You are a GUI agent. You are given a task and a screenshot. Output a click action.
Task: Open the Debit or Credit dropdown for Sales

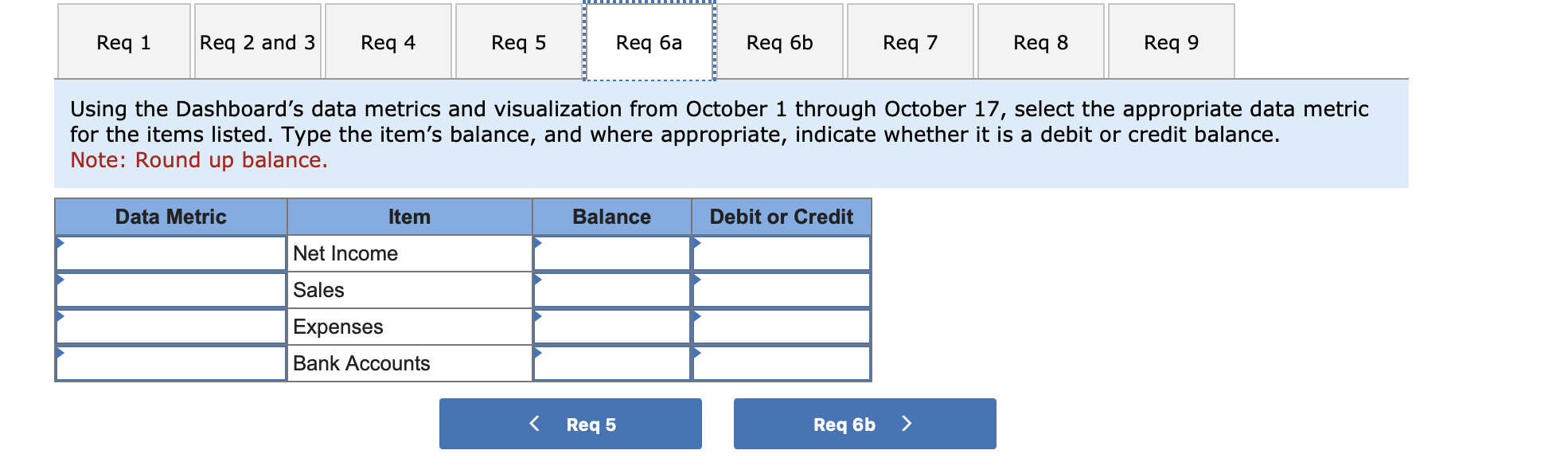pyautogui.click(x=780, y=290)
